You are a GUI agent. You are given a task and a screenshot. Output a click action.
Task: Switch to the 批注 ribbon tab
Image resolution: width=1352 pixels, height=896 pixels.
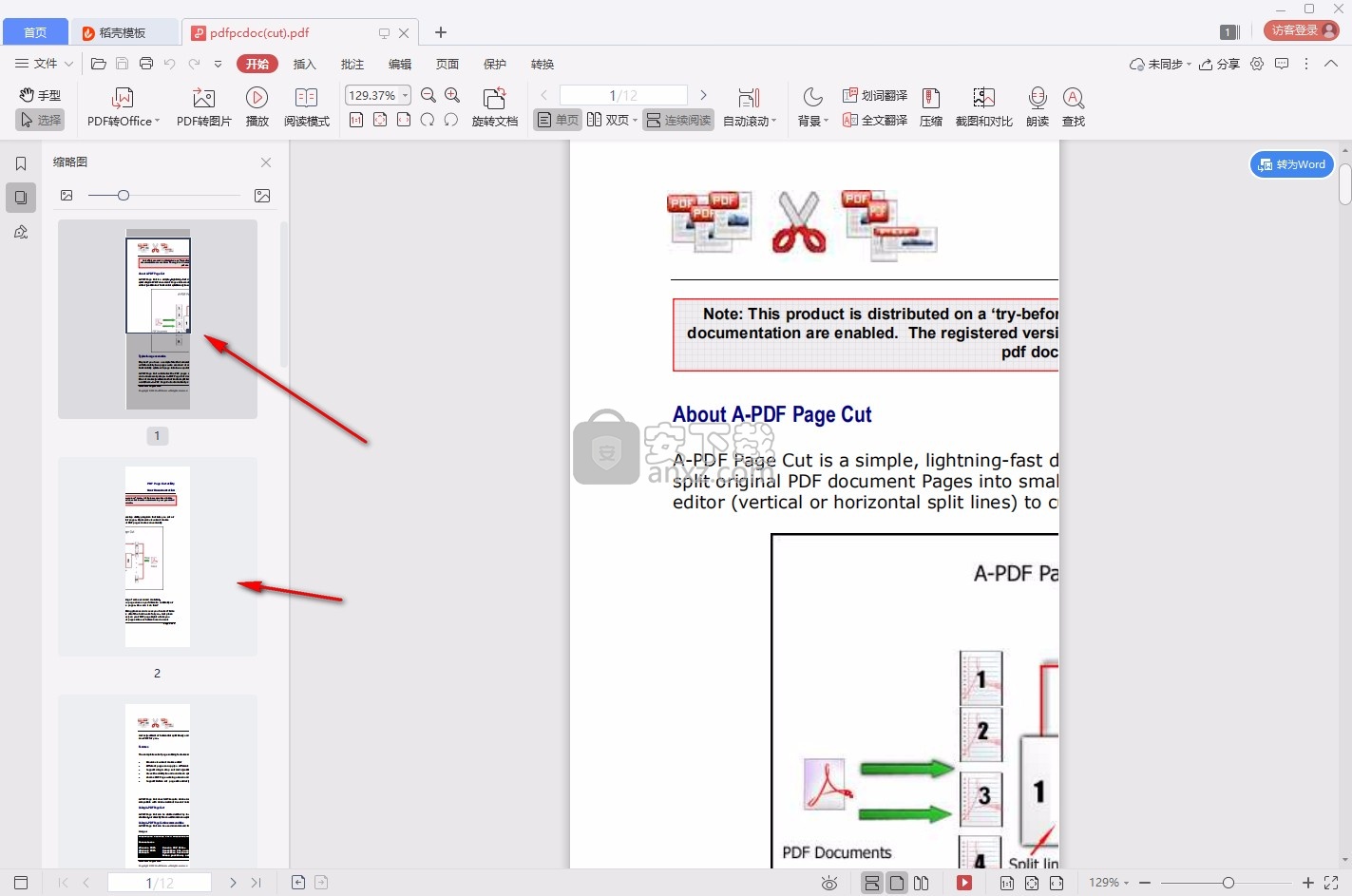tap(352, 64)
